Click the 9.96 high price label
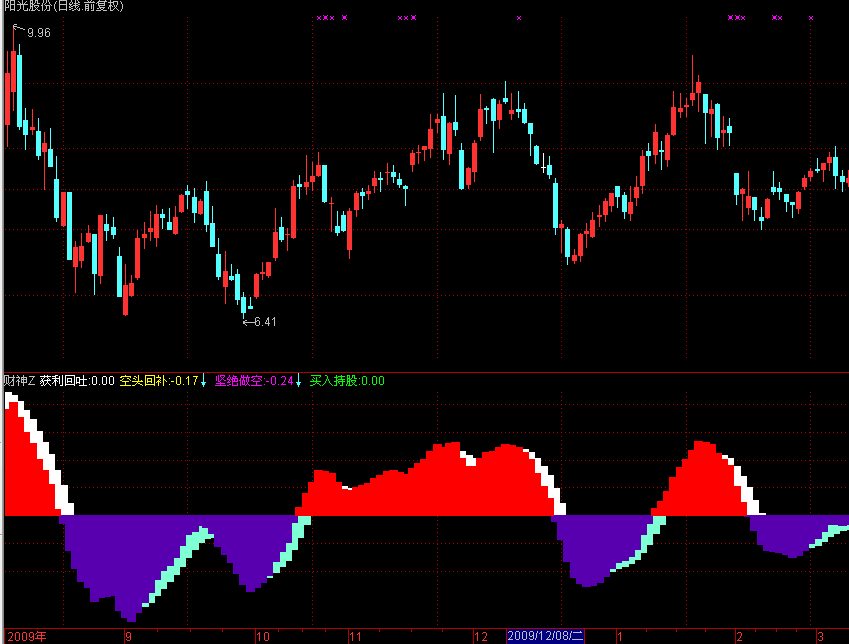Screen dimensions: 849x644 tap(39, 33)
